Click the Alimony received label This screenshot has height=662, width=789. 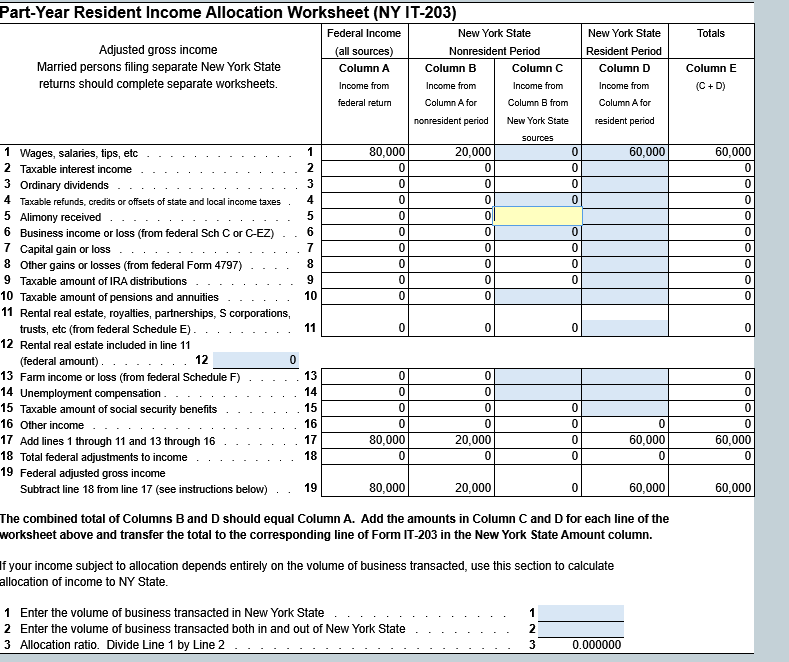pos(60,217)
